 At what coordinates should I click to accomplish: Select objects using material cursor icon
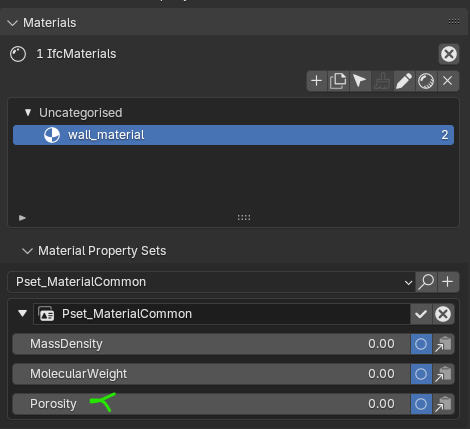click(x=360, y=81)
